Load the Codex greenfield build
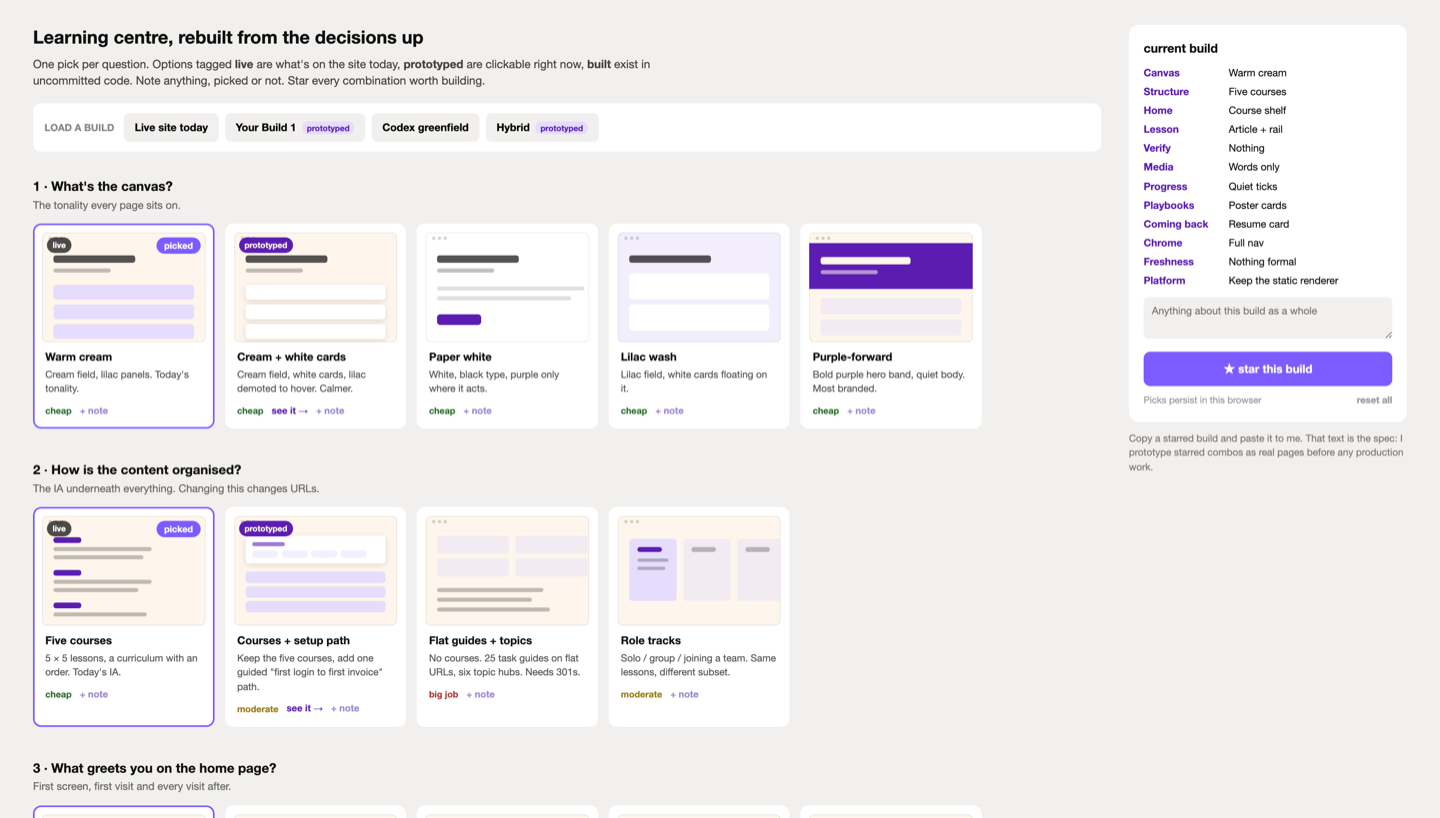The image size is (1440, 818). (425, 127)
